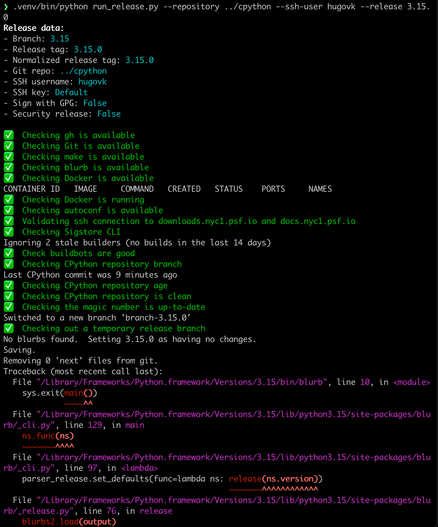Select the checkmark for 'Checking autoconf is available'

[x=9, y=210]
